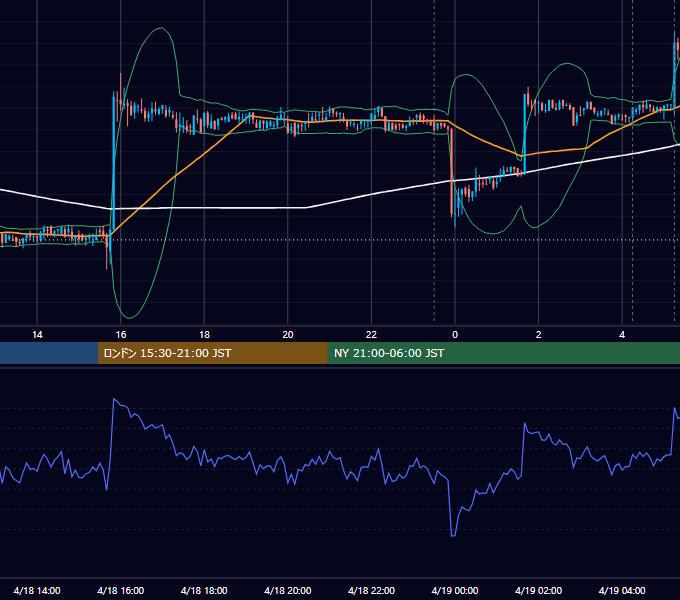Click the hour 2 axis label
The width and height of the screenshot is (680, 600).
click(539, 335)
